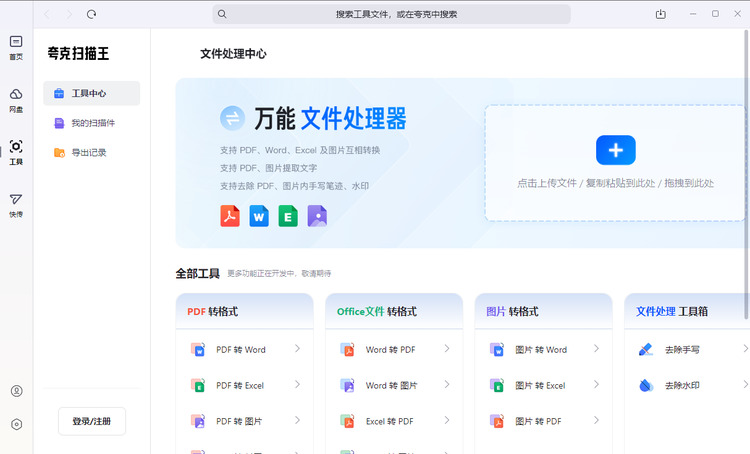Click the green Excel file type icon
The image size is (750, 454).
288,216
